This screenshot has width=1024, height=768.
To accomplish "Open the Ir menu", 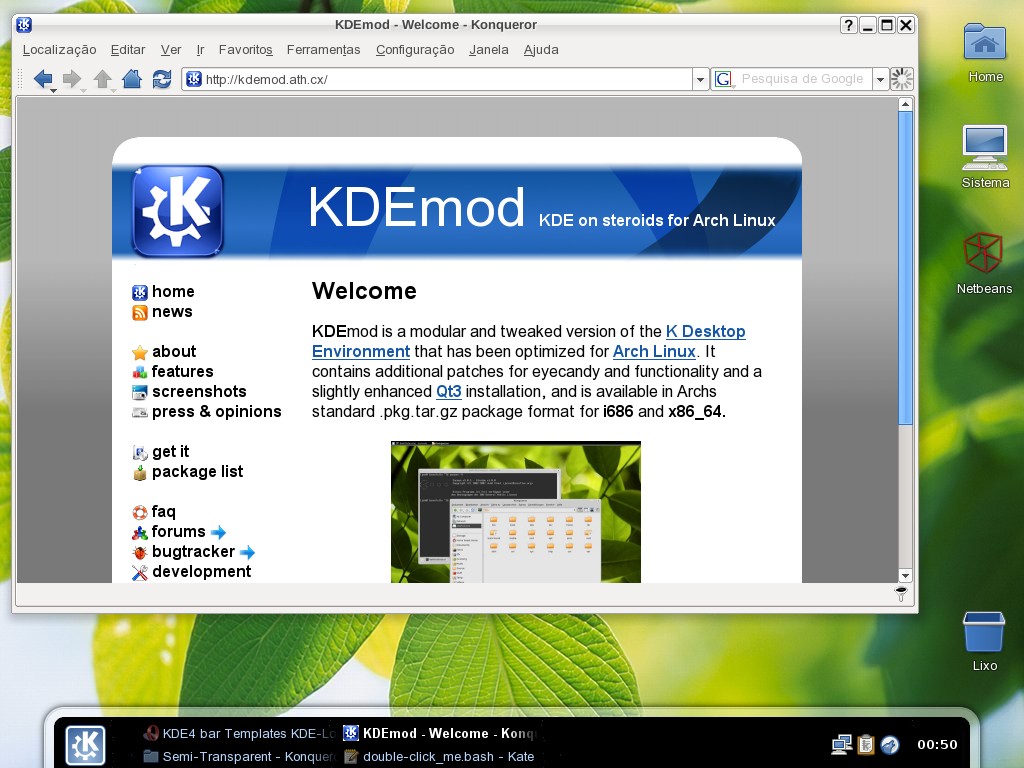I will [200, 50].
